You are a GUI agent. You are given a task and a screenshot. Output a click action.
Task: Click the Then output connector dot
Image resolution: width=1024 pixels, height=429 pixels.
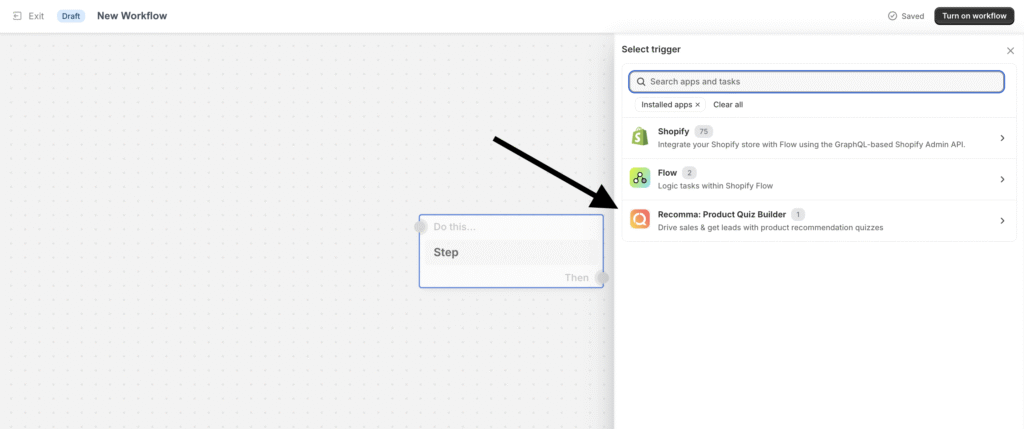click(602, 278)
